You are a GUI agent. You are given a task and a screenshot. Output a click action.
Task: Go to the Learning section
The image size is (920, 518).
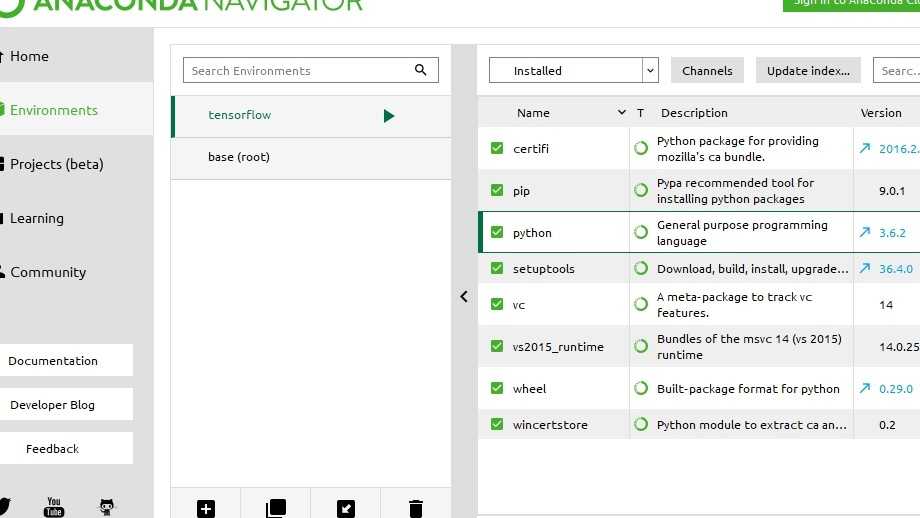tap(37, 218)
